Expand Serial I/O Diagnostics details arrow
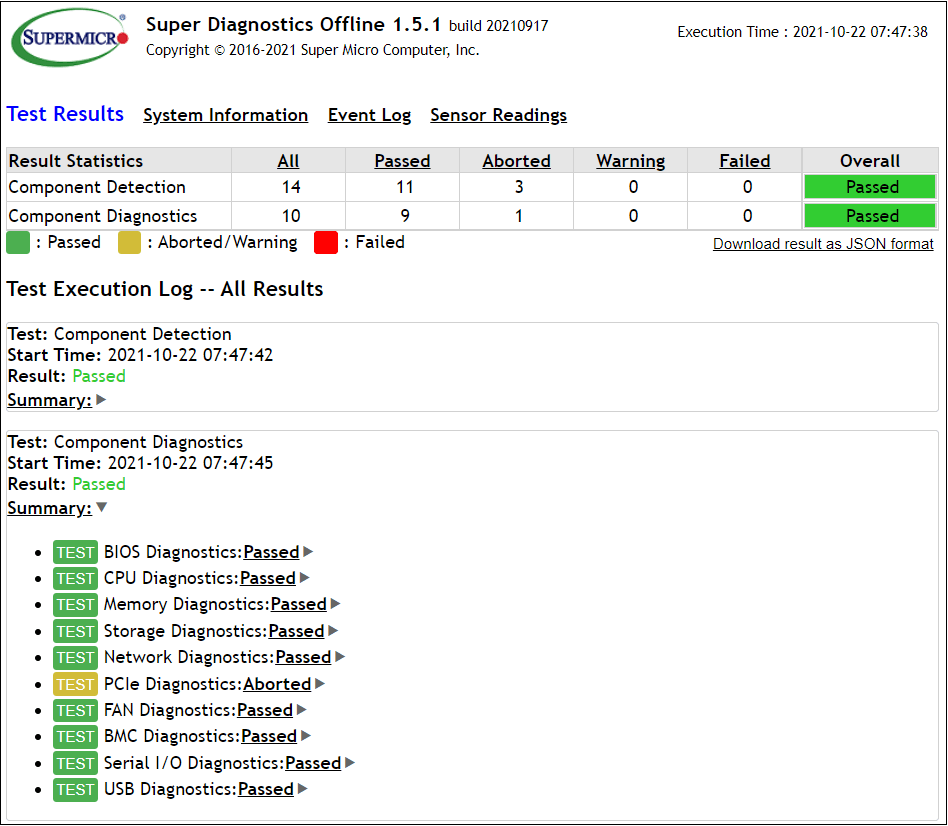Image resolution: width=948 pixels, height=826 pixels. (350, 763)
